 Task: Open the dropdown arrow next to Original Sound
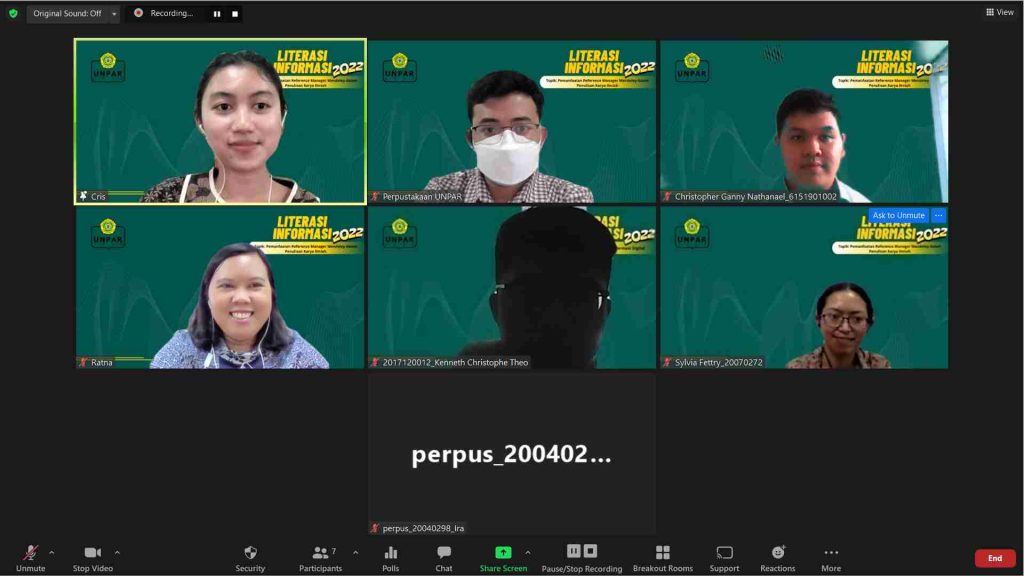coord(114,14)
